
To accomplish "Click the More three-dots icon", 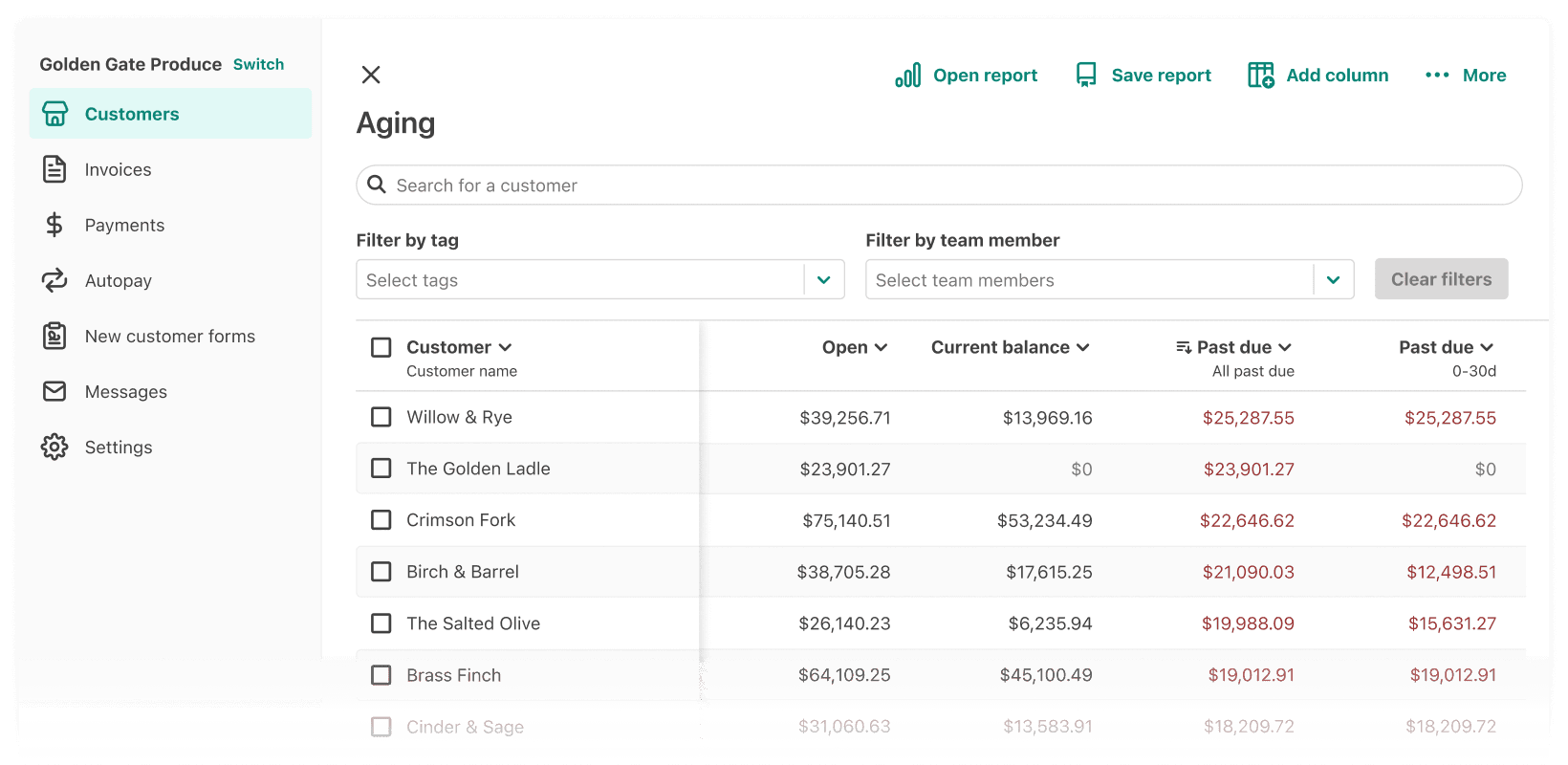I will pos(1437,76).
